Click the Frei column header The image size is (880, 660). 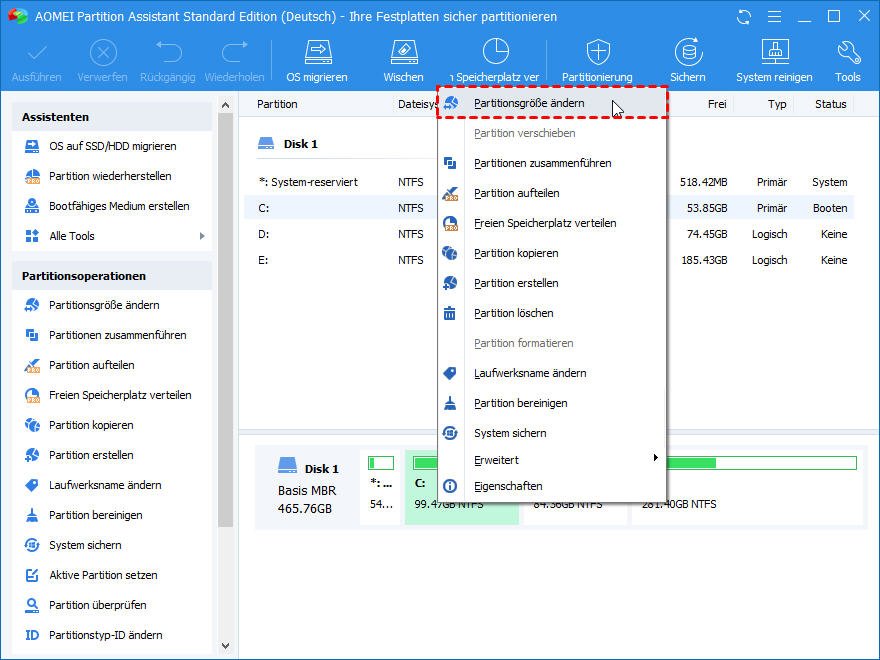point(717,104)
